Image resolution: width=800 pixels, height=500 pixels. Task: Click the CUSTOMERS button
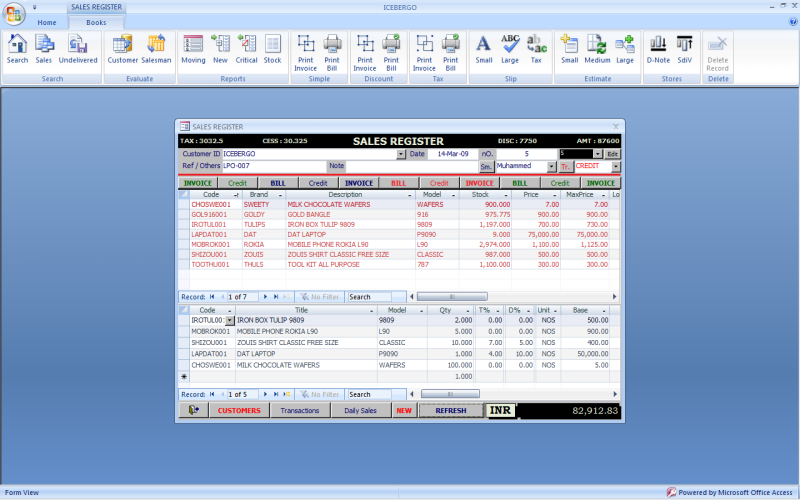click(239, 410)
